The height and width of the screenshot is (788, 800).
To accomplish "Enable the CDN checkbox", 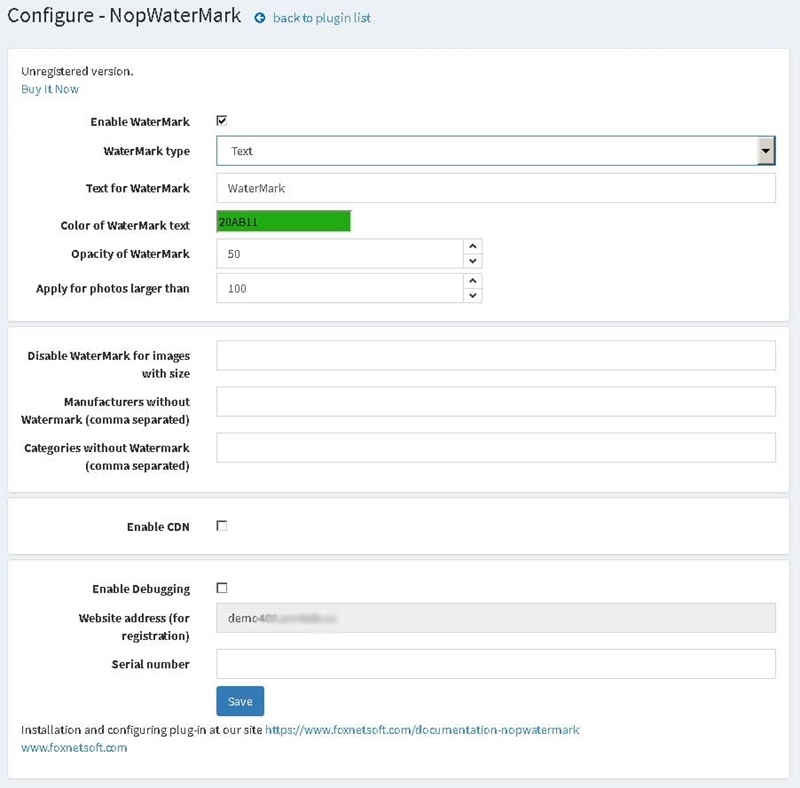I will [x=221, y=526].
